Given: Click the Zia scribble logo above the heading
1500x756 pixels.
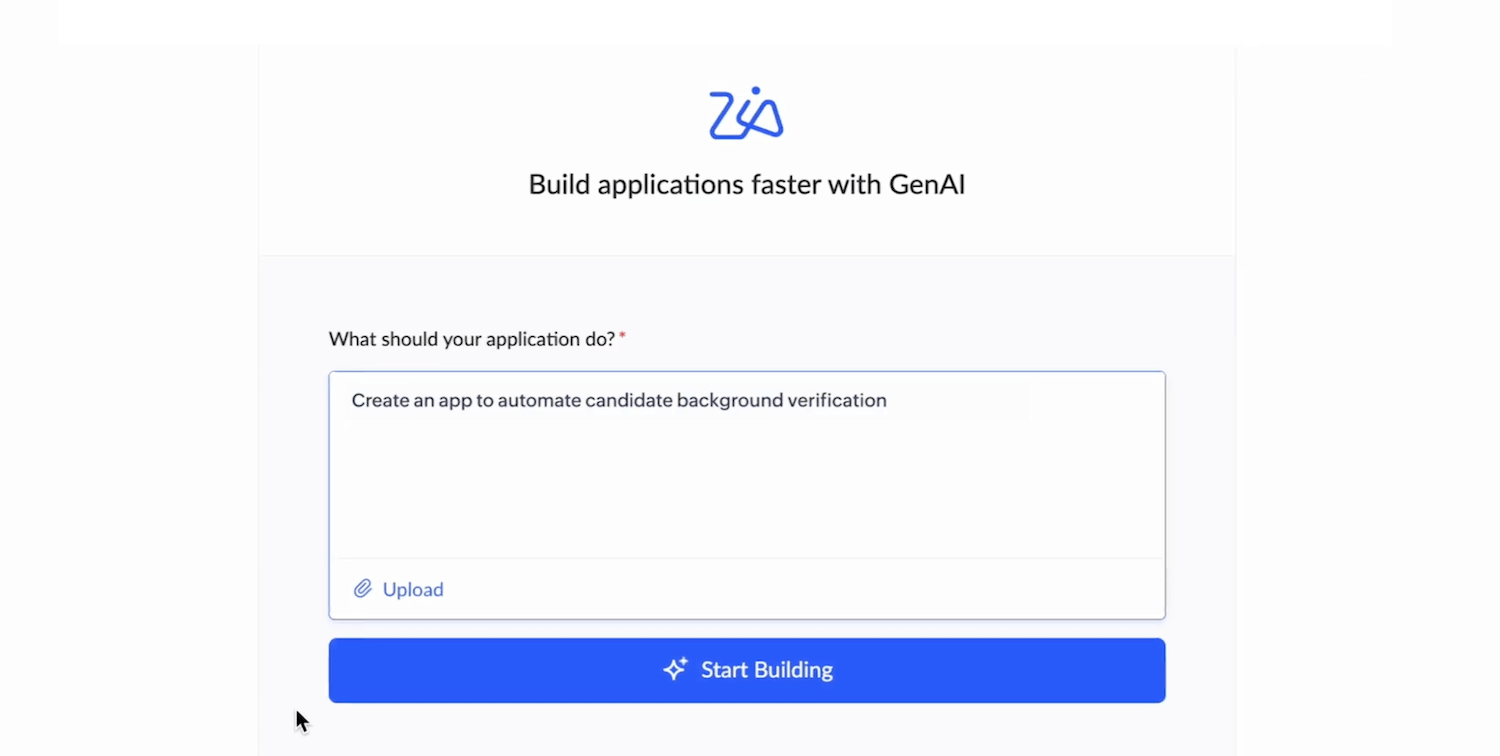Looking at the screenshot, I should [745, 112].
